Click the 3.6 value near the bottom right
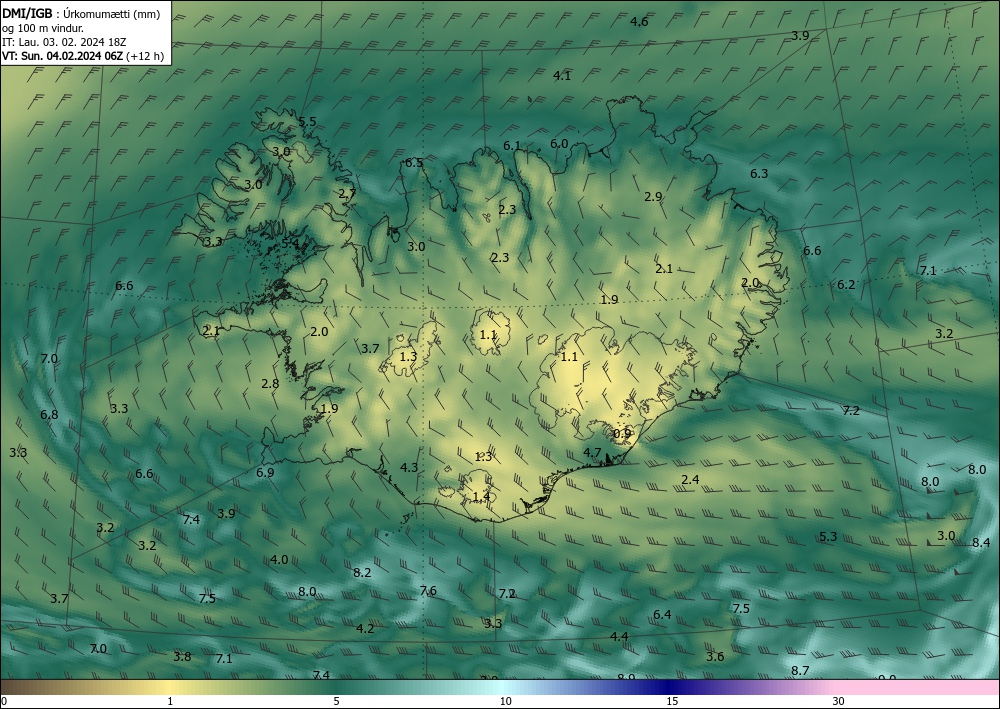The height and width of the screenshot is (709, 1000). point(716,657)
